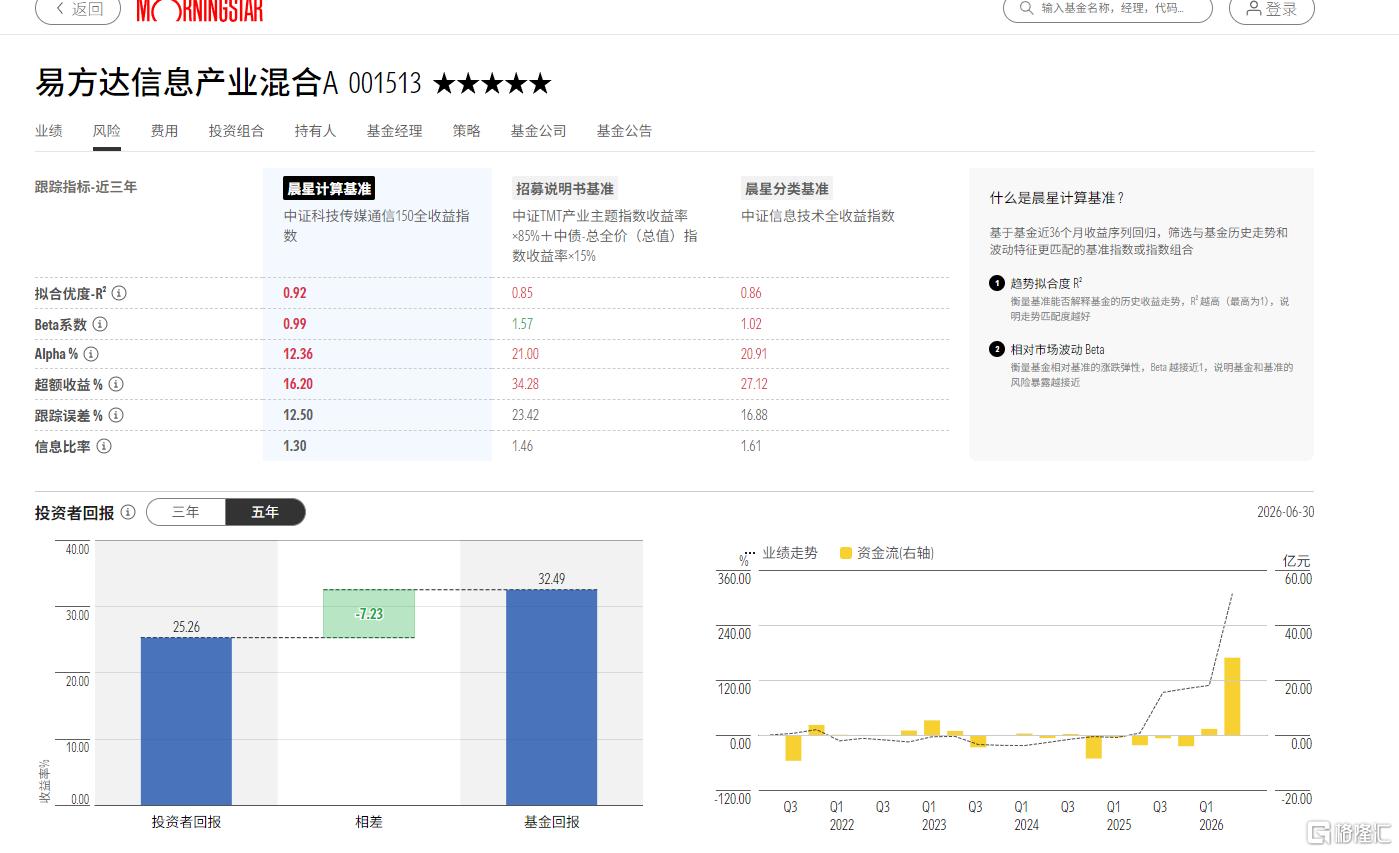Image resolution: width=1399 pixels, height=853 pixels.
Task: Click the Morningstar logo
Action: coord(199,10)
